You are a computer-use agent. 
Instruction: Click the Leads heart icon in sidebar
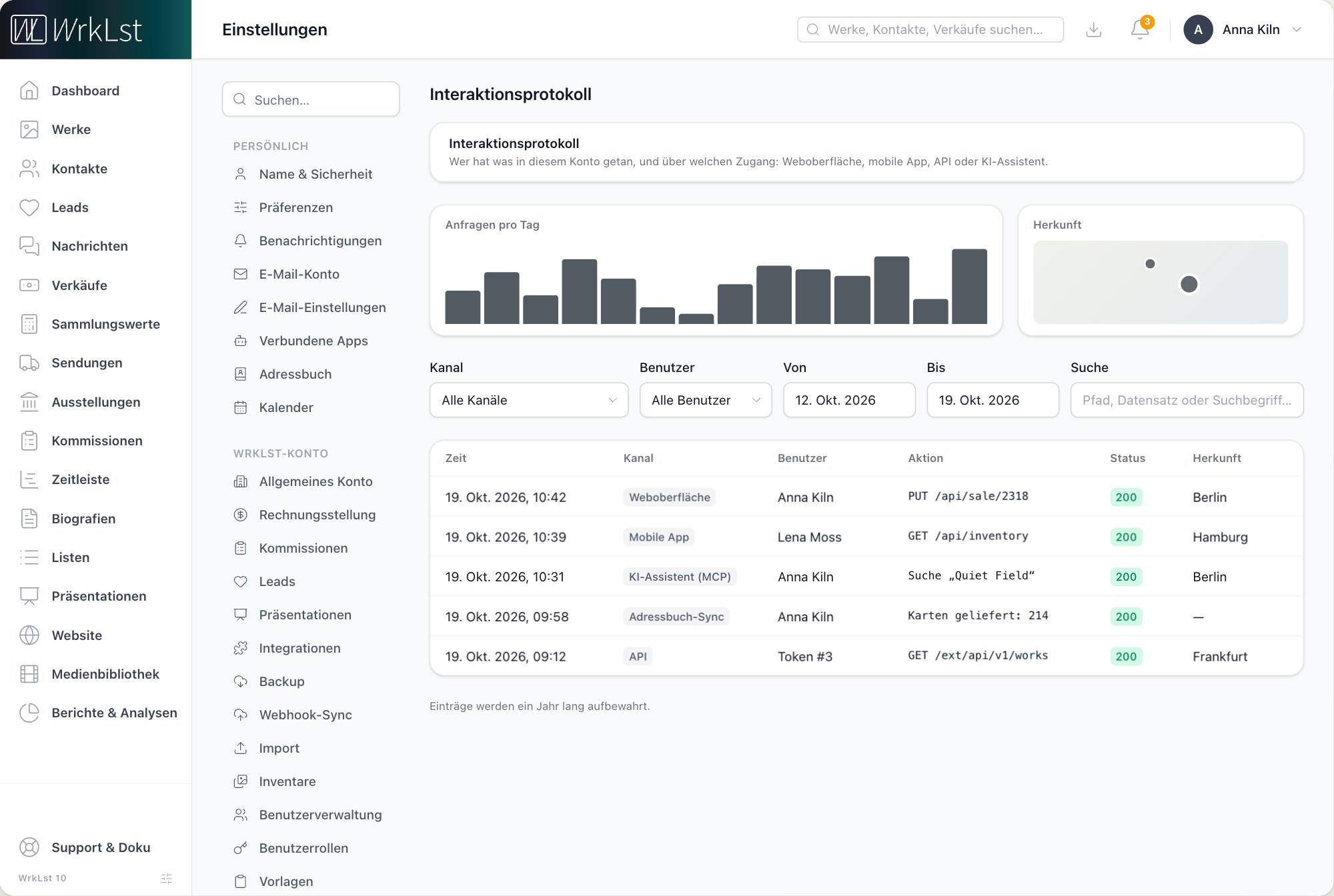pyautogui.click(x=29, y=207)
